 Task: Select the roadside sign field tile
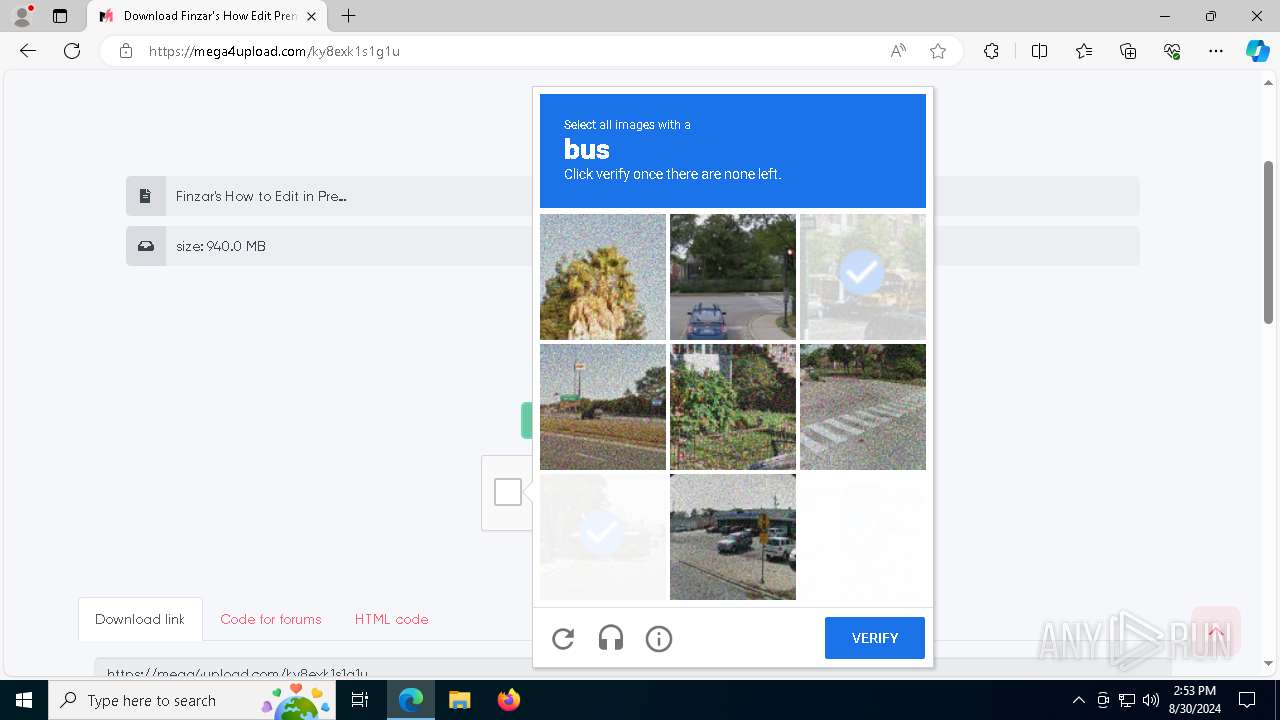[603, 407]
